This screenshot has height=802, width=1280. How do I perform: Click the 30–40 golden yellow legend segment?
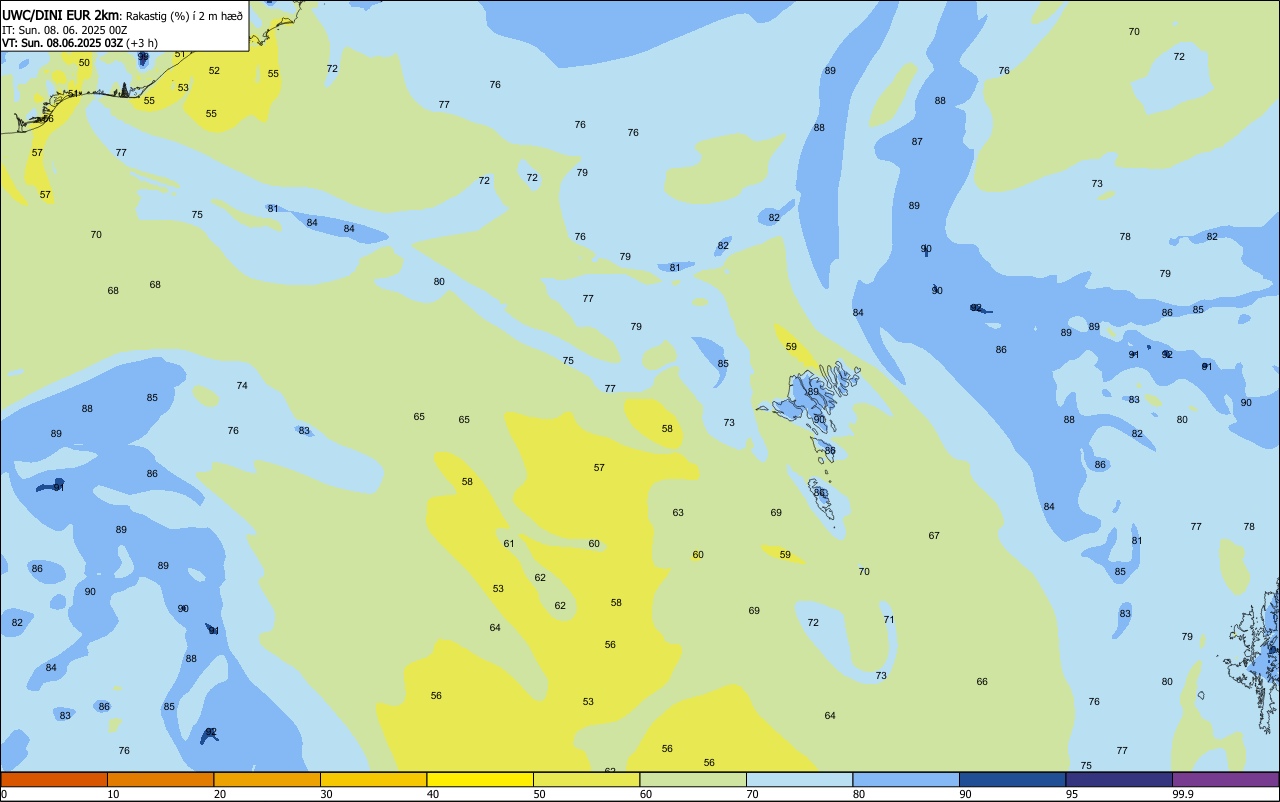pos(374,779)
